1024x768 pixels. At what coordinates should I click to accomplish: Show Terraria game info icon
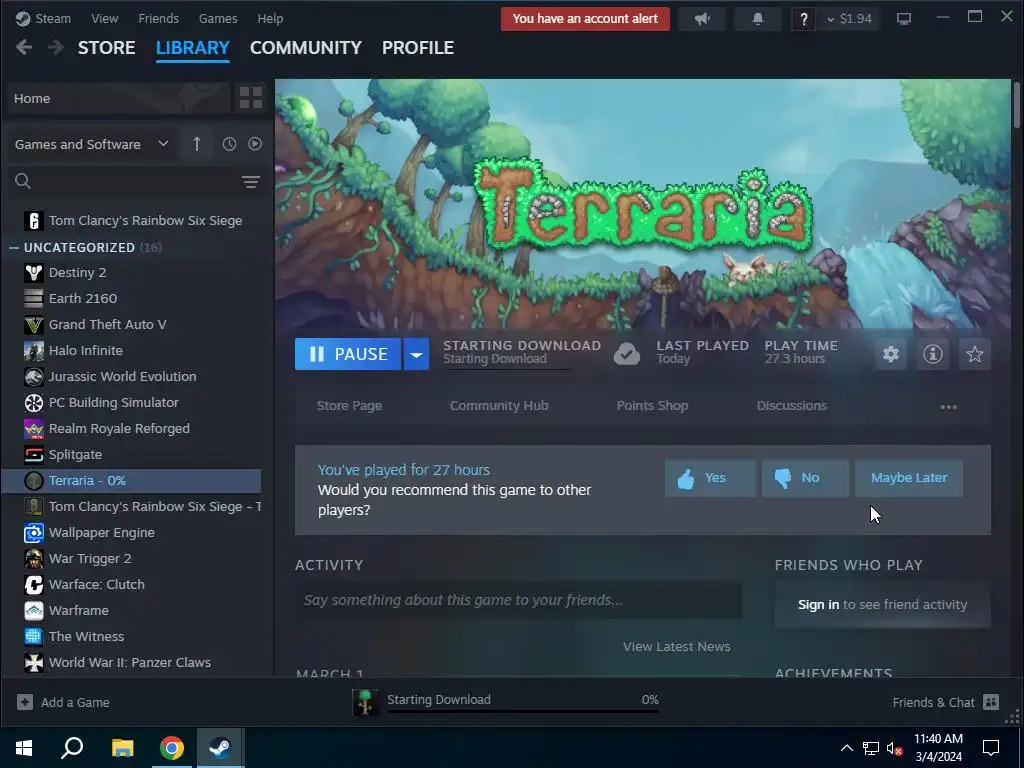(933, 354)
